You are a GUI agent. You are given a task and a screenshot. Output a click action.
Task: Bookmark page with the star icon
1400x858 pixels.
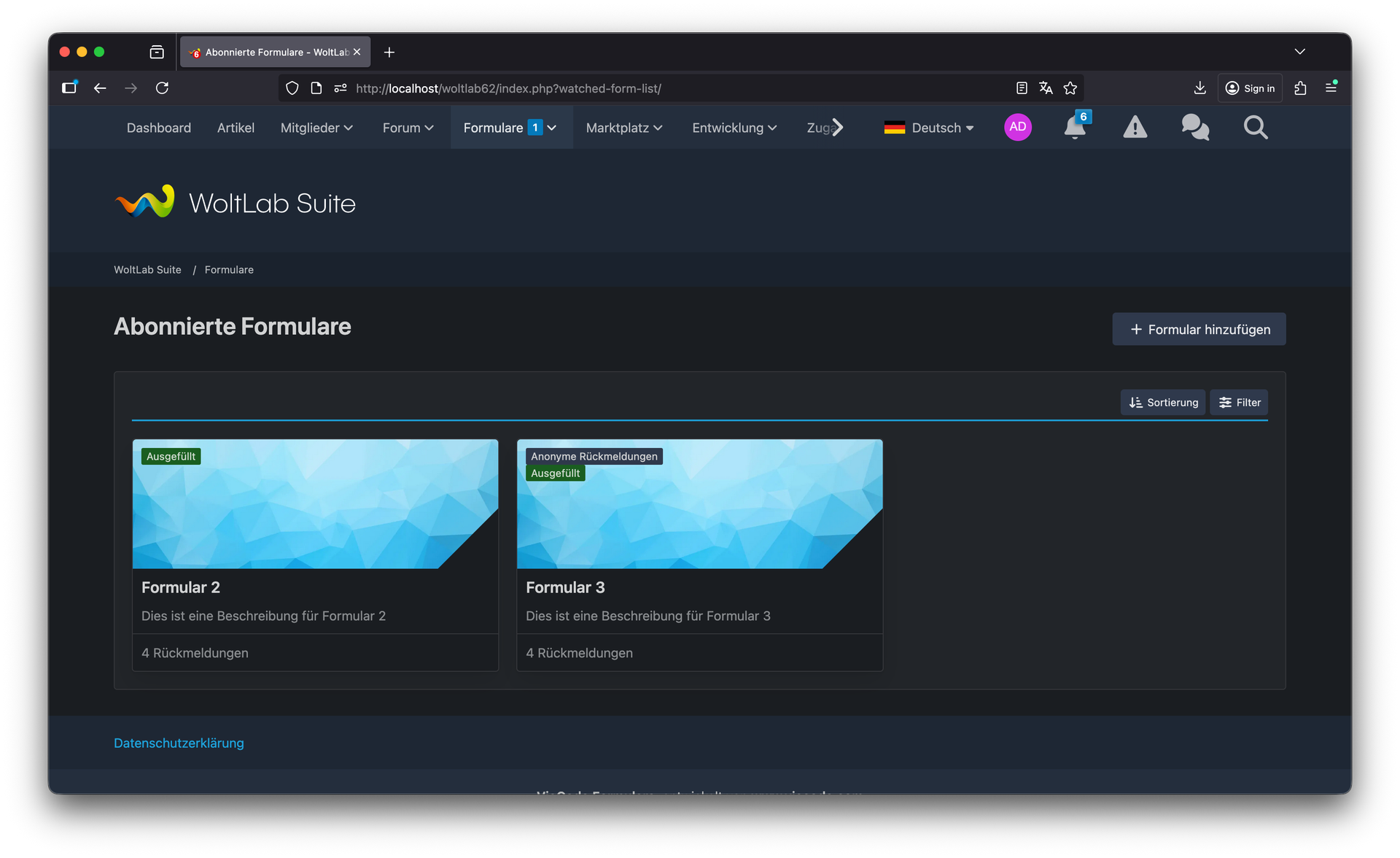coord(1070,88)
